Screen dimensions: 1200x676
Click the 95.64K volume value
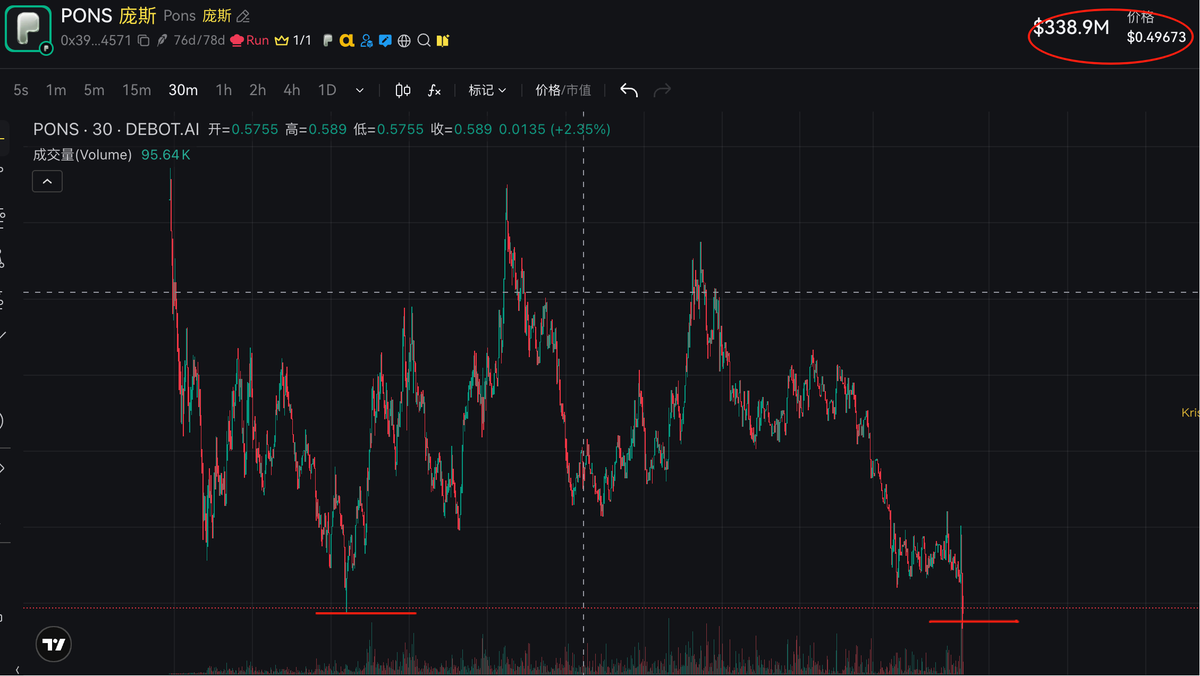click(x=166, y=155)
